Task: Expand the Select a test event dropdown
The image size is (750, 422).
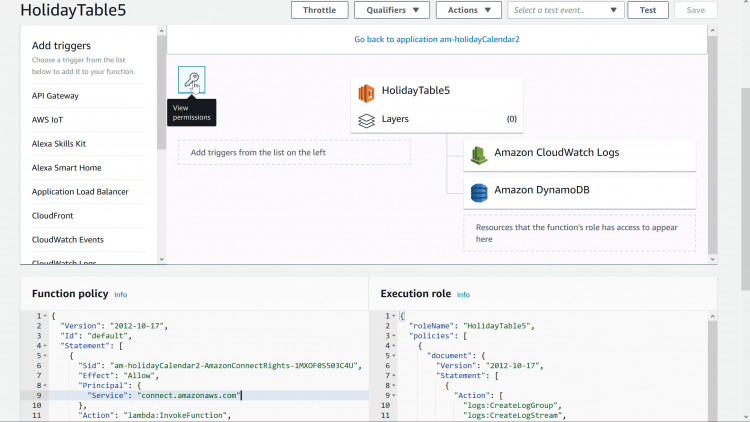Action: coord(566,10)
